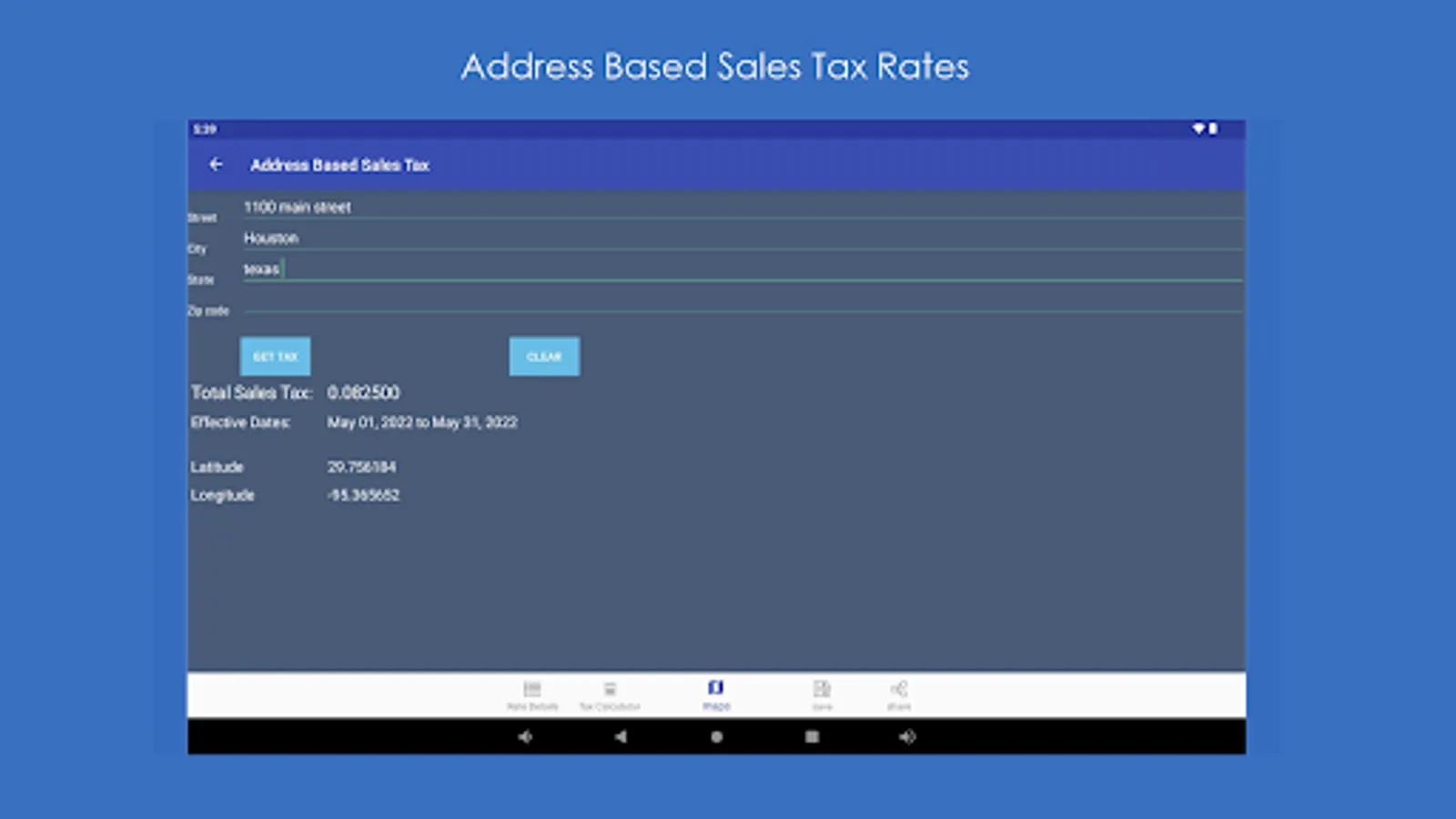This screenshot has width=1456, height=819.
Task: Click the Total Sales Tax label
Action: [x=251, y=392]
